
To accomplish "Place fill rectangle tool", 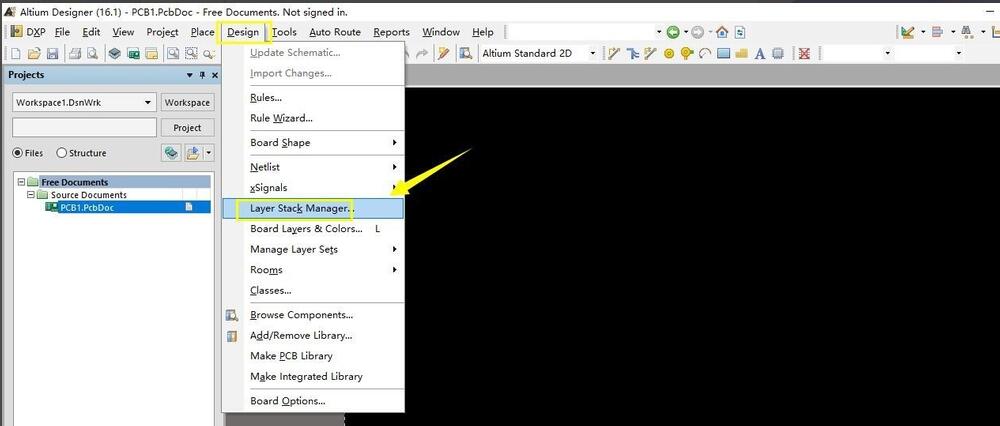I will point(723,54).
